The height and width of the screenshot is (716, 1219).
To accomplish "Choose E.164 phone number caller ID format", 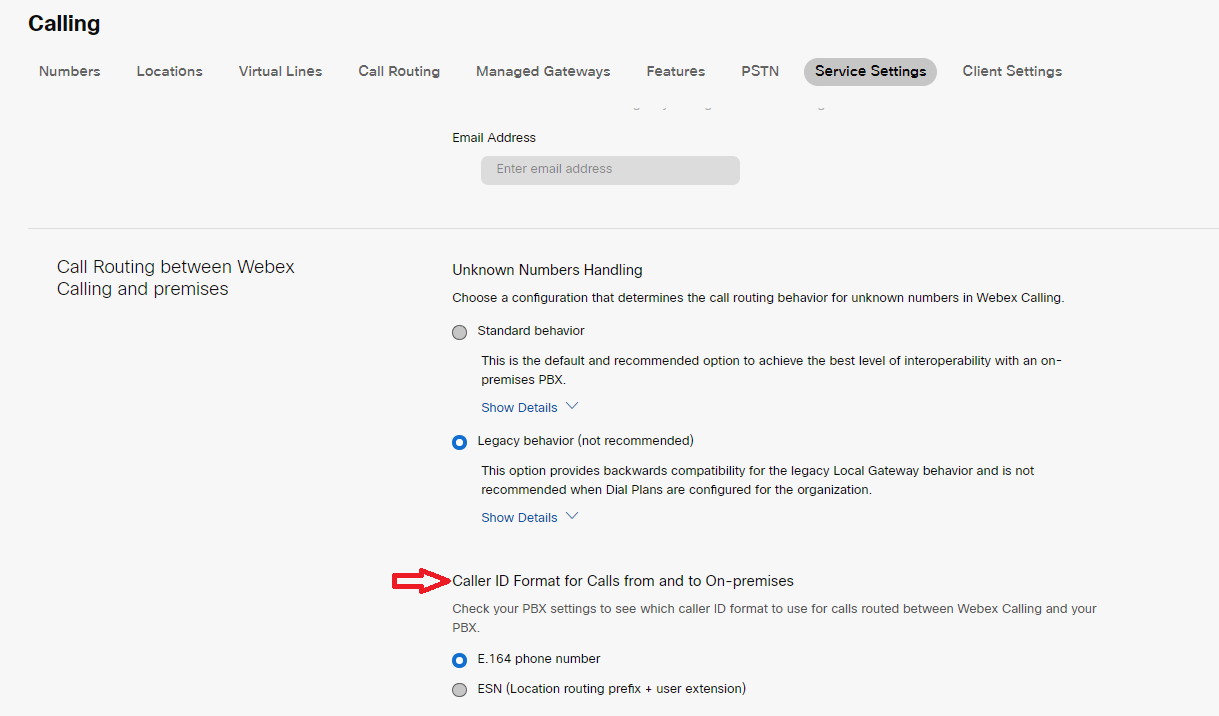I will point(460,660).
